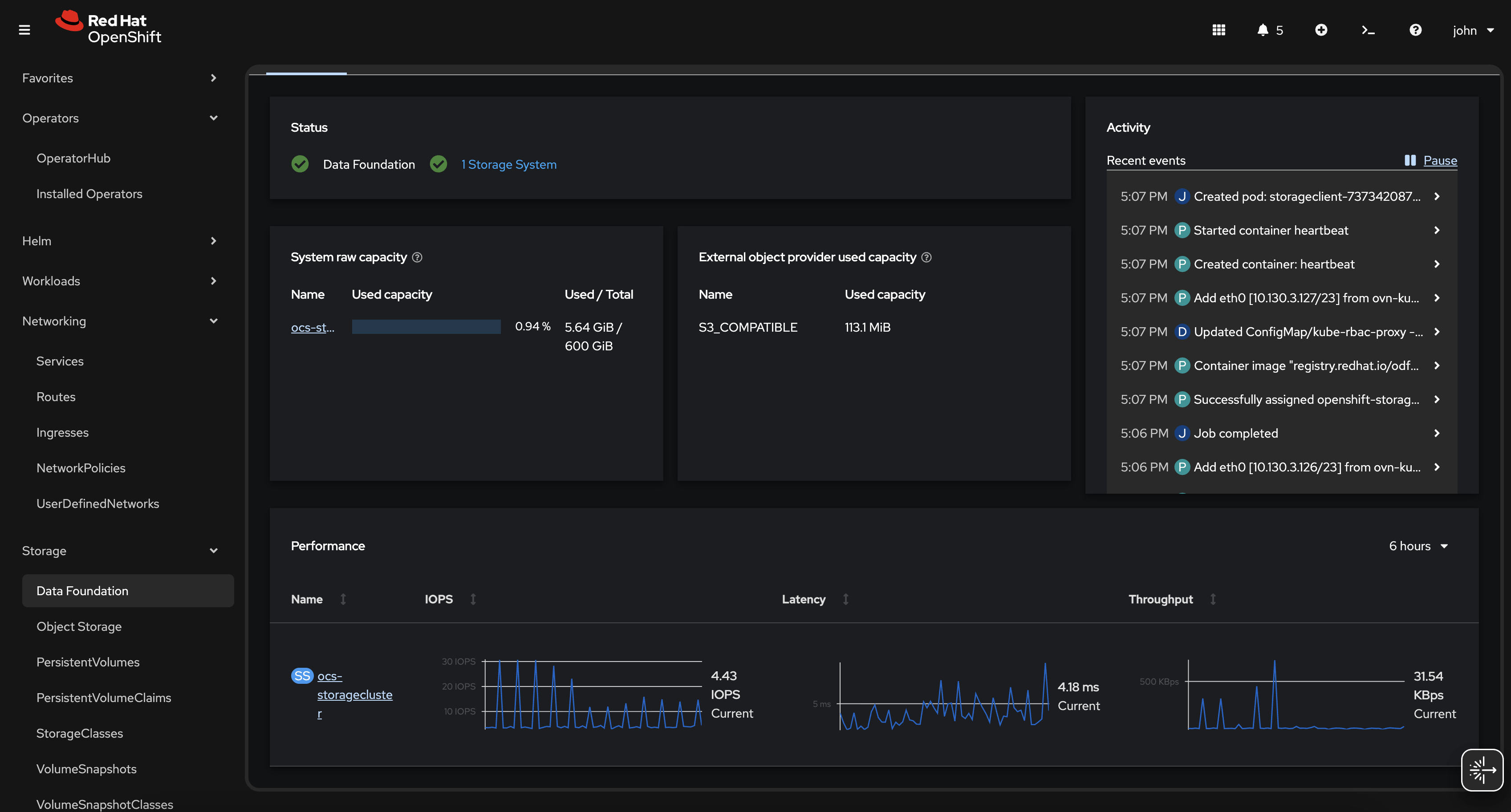Click P badge on Started container heartbeat
The image size is (1511, 812).
(1182, 230)
